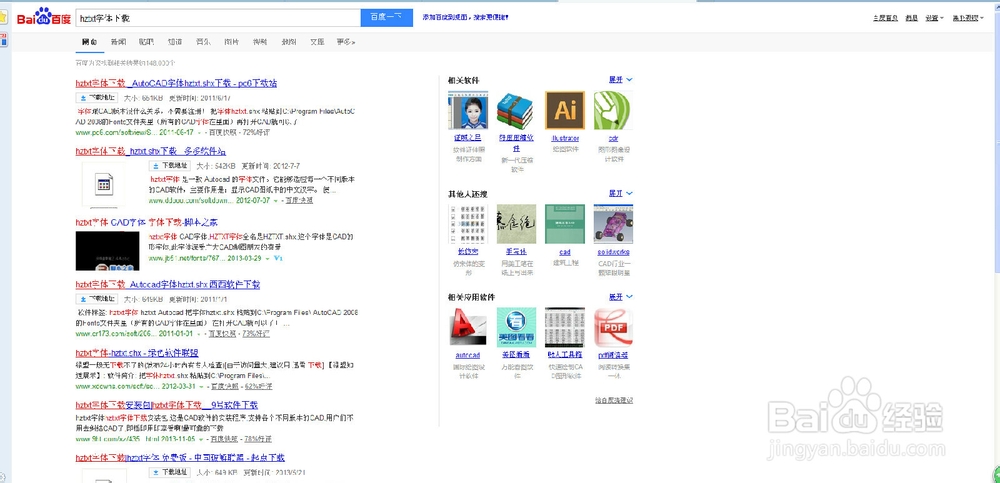
Task: Open the 9号软件下载 result link
Action: (166, 405)
